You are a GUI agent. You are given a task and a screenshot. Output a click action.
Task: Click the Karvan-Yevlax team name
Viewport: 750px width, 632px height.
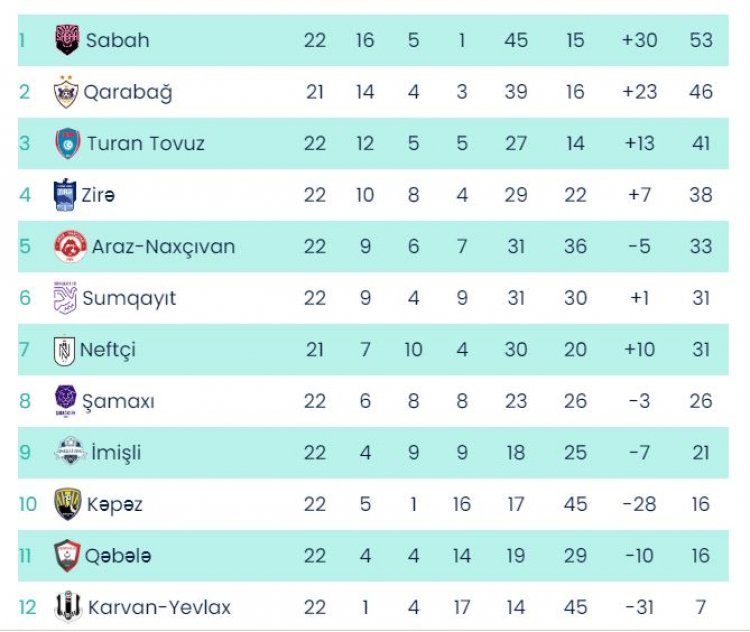pos(159,607)
